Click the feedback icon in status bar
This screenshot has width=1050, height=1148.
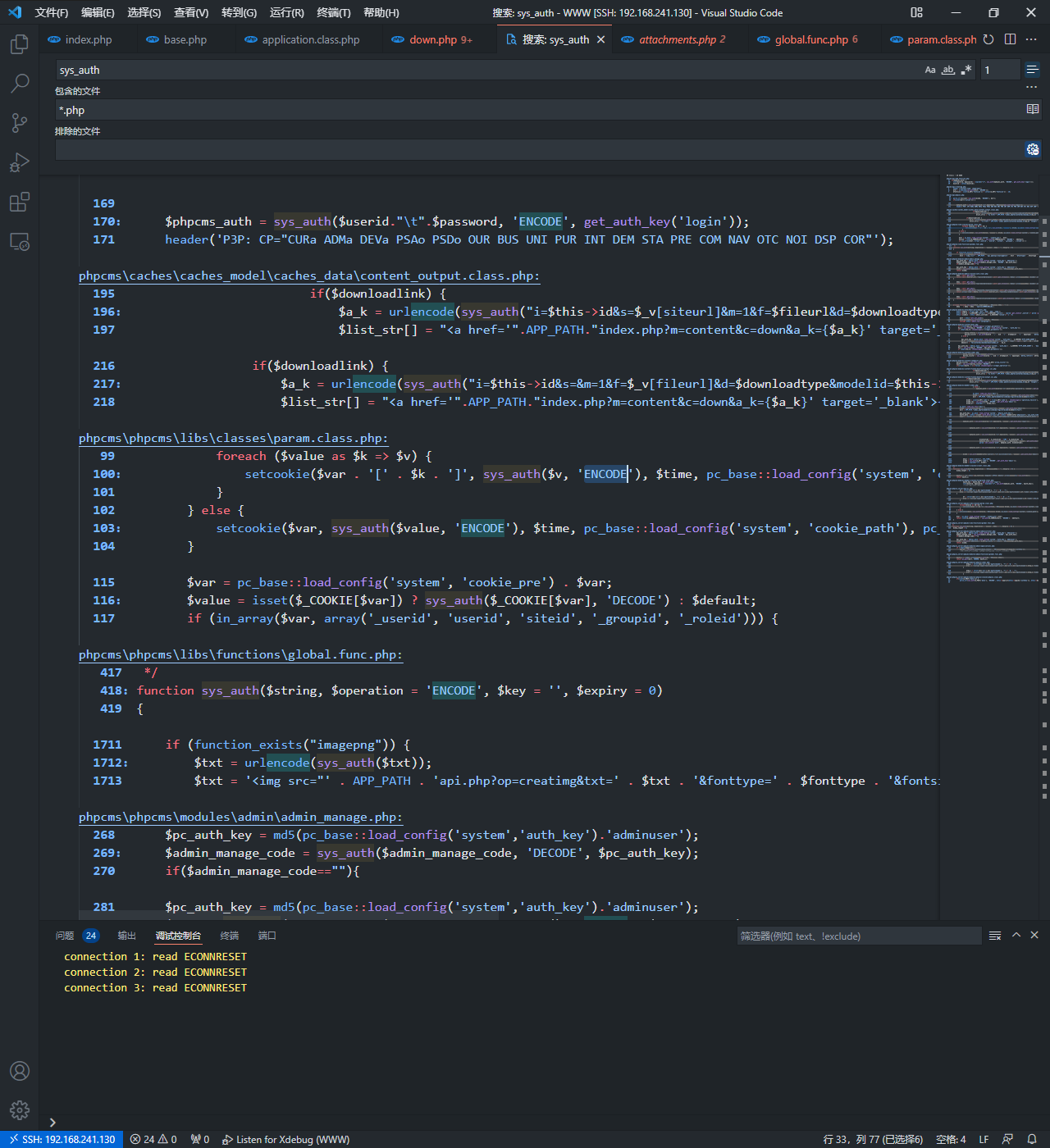[x=1007, y=1139]
